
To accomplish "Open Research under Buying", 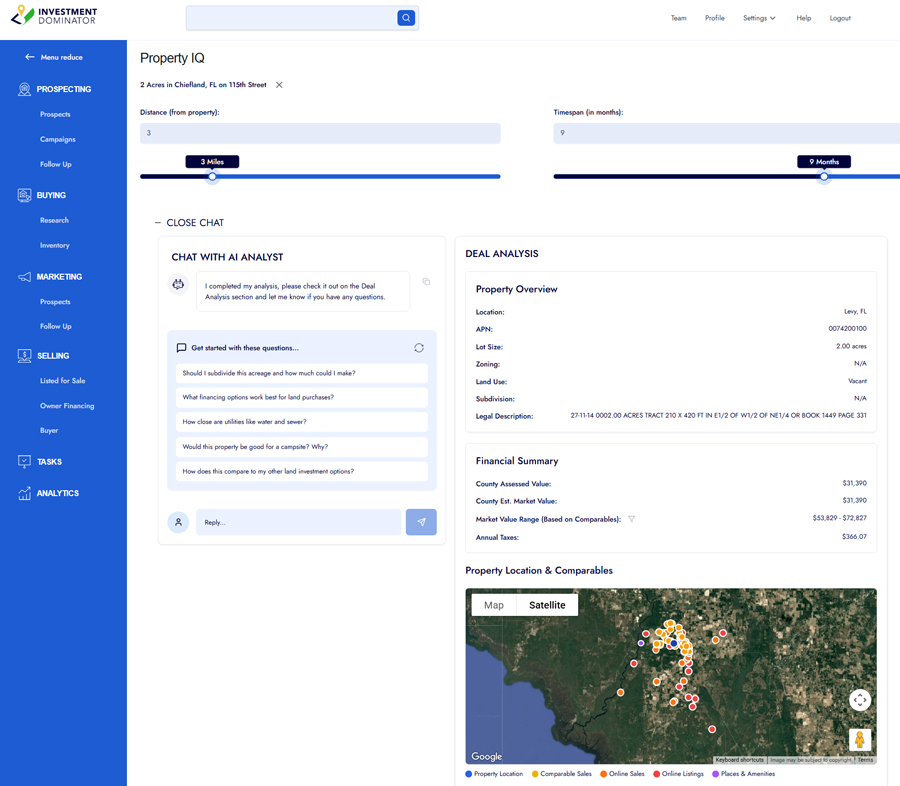I will tap(54, 220).
